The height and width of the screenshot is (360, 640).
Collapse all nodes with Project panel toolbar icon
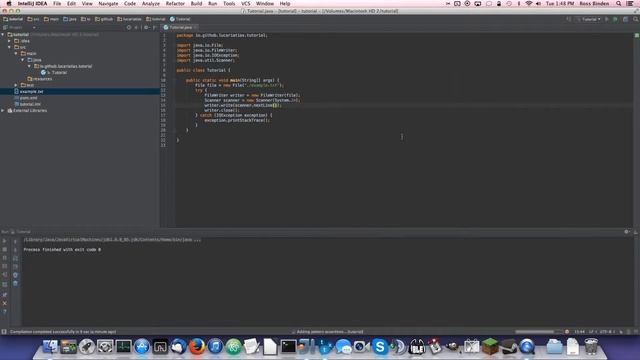(136, 27)
